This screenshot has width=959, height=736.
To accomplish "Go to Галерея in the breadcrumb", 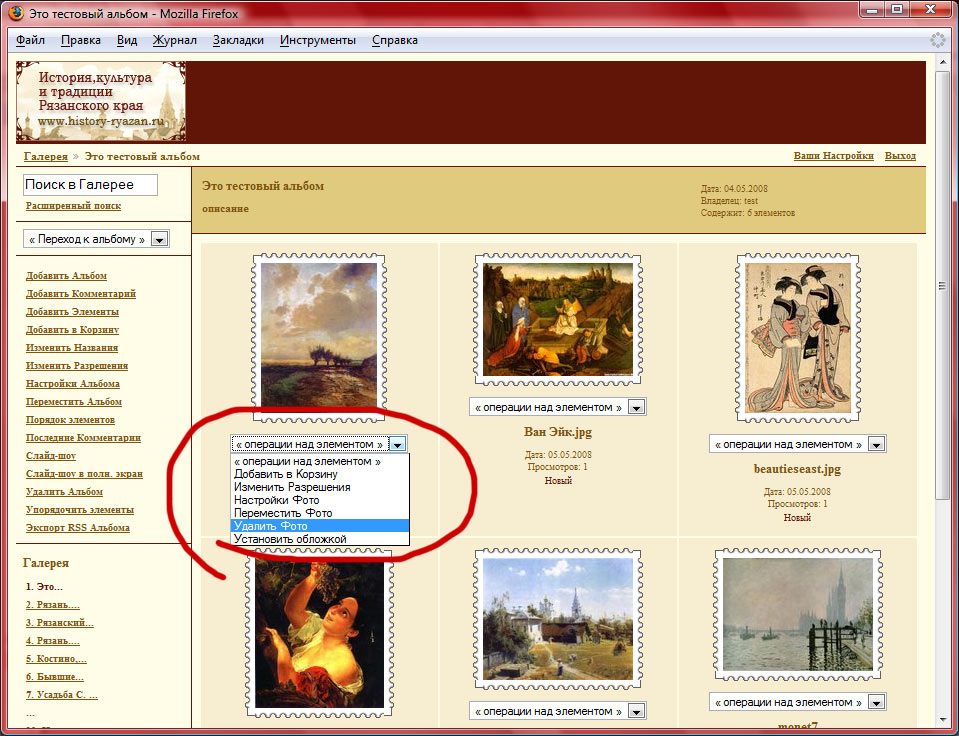I will [x=46, y=157].
